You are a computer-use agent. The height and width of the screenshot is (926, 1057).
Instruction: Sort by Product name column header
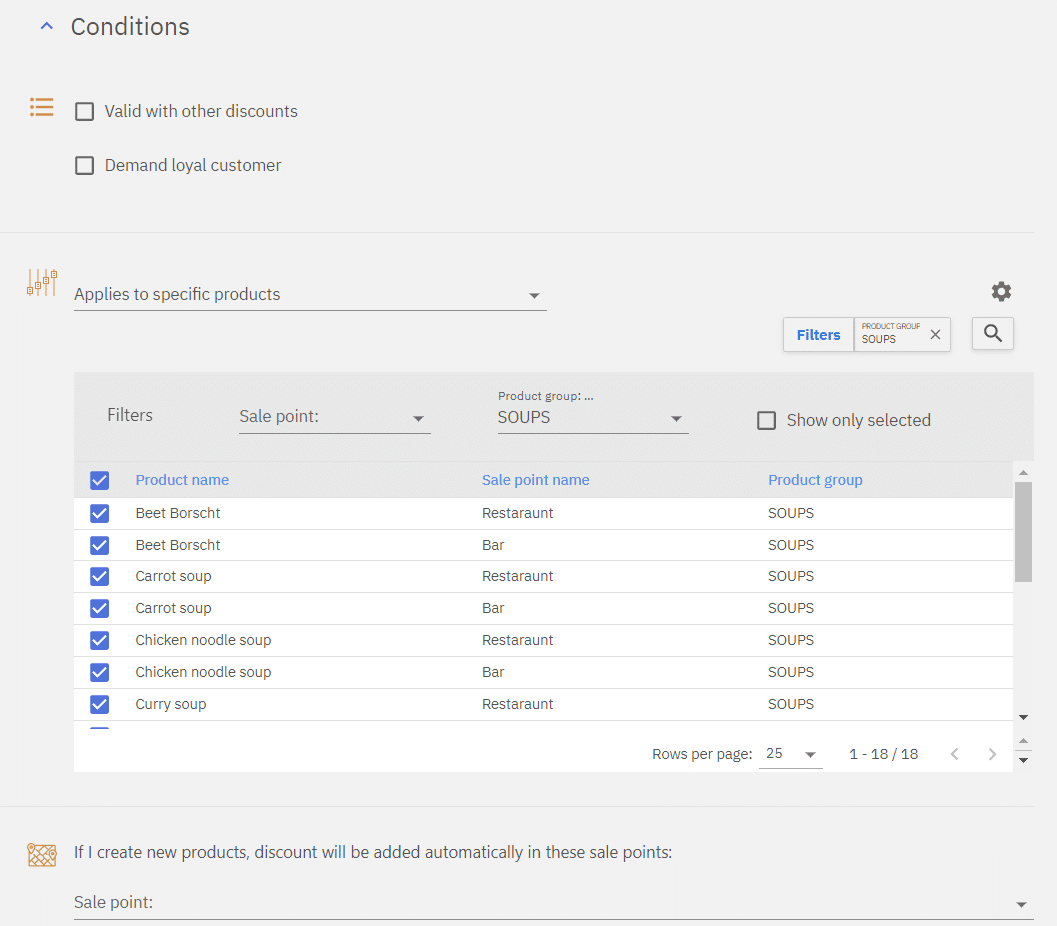tap(182, 480)
